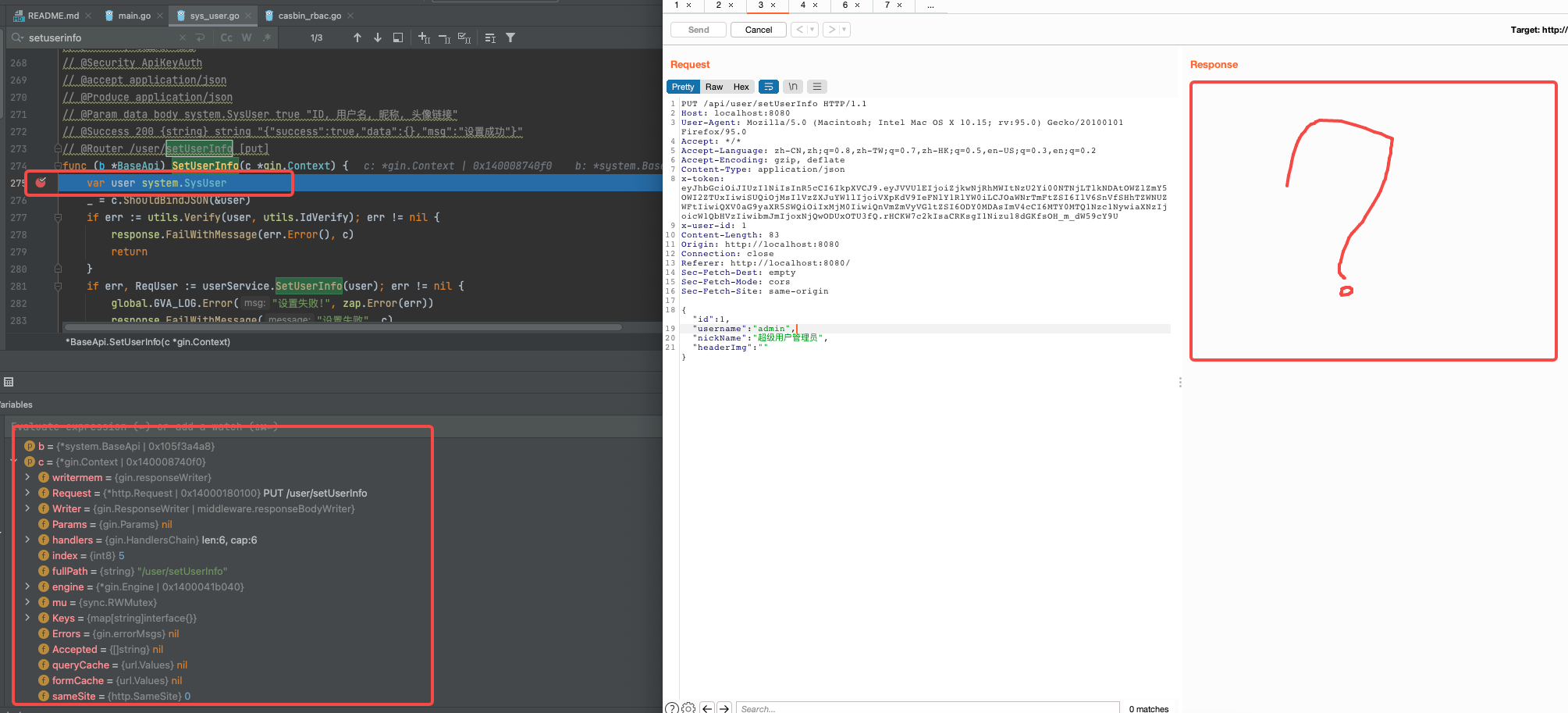The width and height of the screenshot is (1568, 713).
Task: Toggle match case Cc option
Action: coord(226,37)
